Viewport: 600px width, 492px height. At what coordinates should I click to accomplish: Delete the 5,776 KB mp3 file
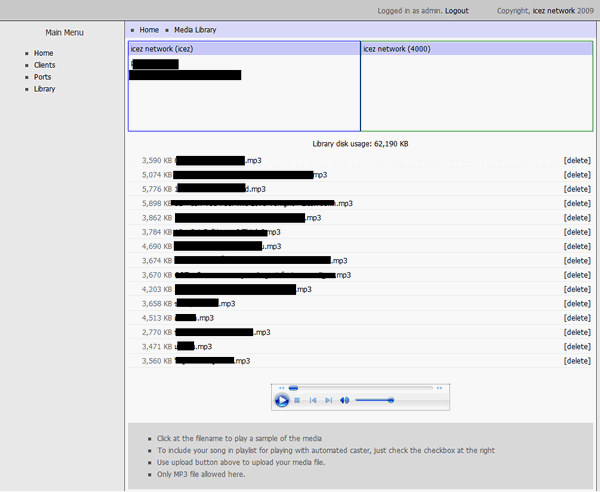(x=577, y=189)
